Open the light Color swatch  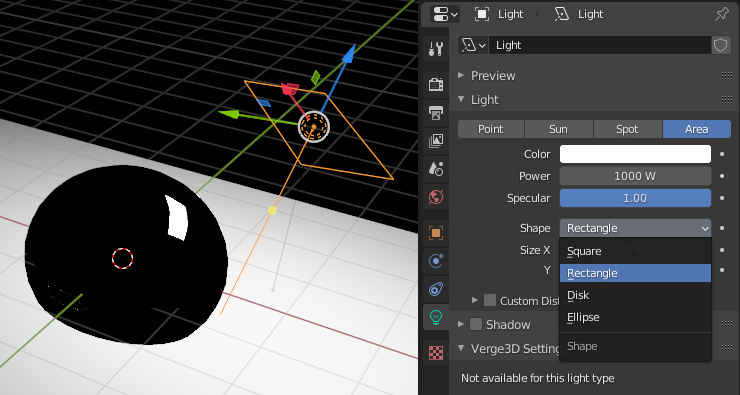635,154
